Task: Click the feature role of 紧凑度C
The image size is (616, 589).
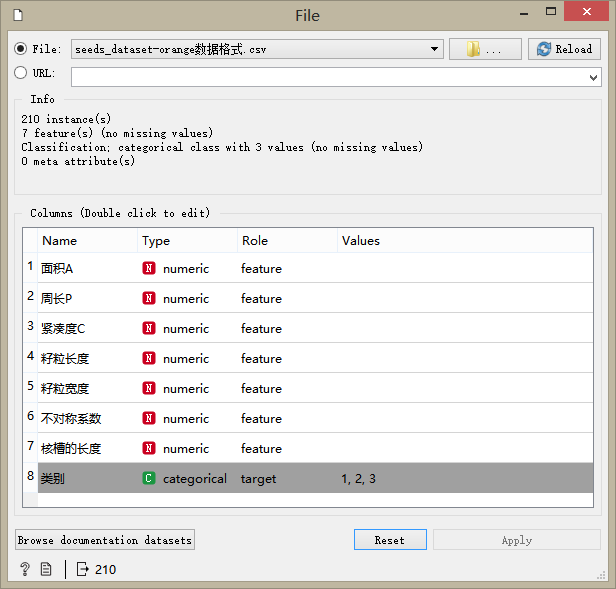Action: (x=261, y=328)
